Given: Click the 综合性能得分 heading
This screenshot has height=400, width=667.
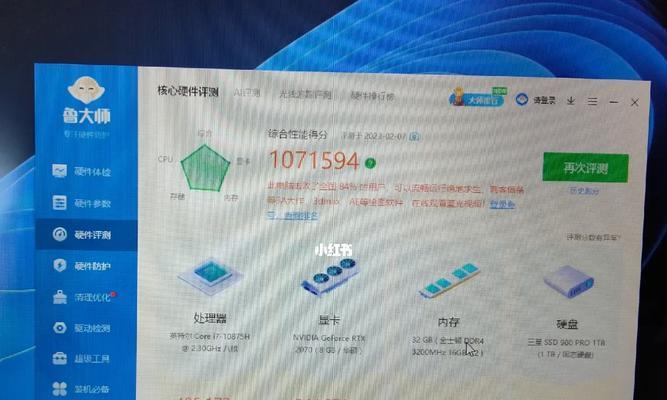Looking at the screenshot, I should coord(298,135).
